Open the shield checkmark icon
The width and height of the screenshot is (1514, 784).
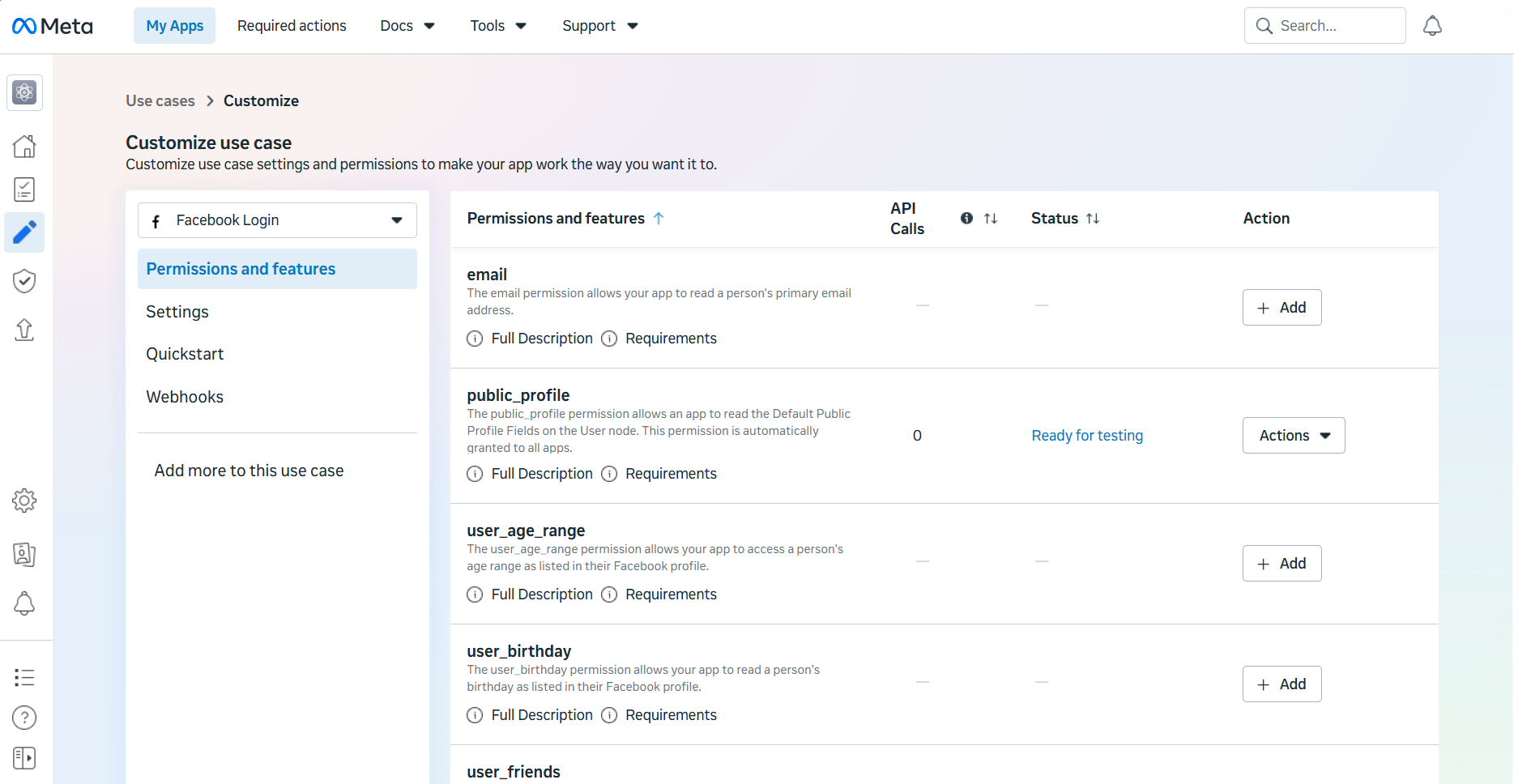pos(24,281)
